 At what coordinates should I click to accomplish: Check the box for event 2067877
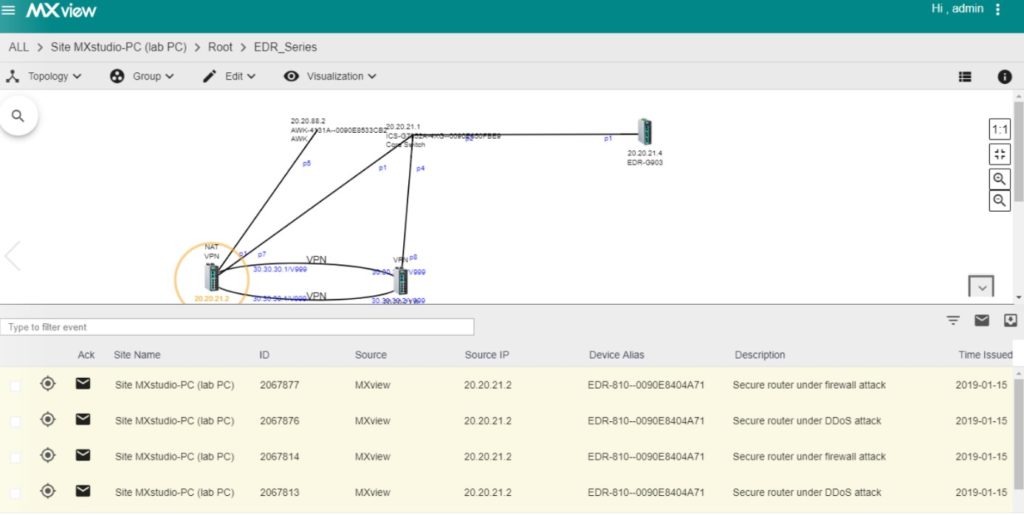pos(15,386)
